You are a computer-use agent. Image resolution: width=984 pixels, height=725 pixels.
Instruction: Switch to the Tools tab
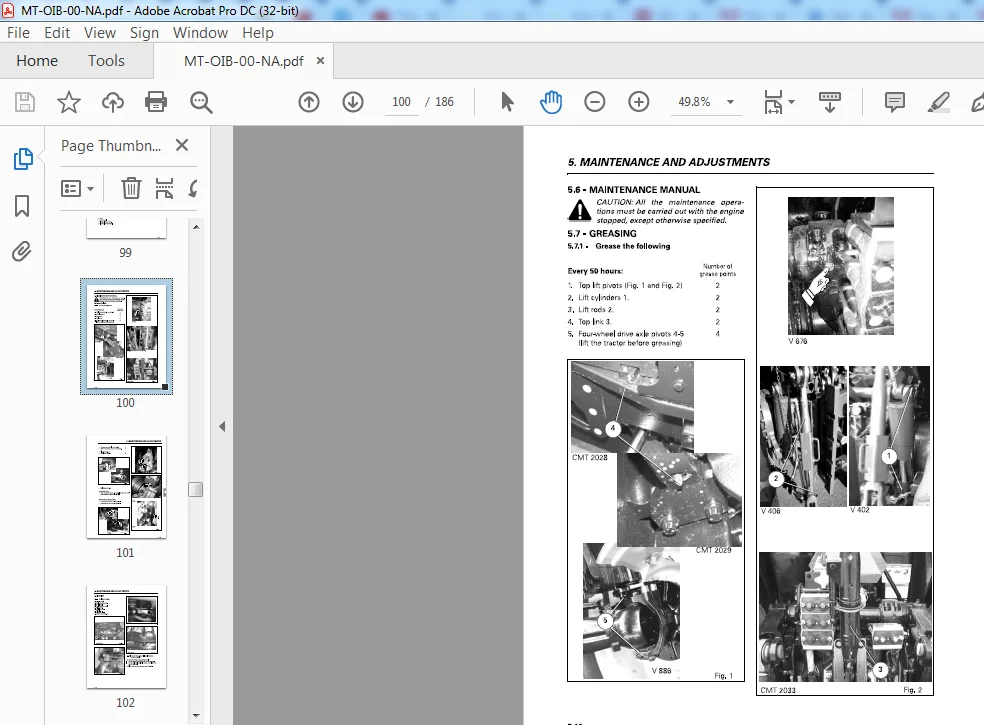(106, 60)
